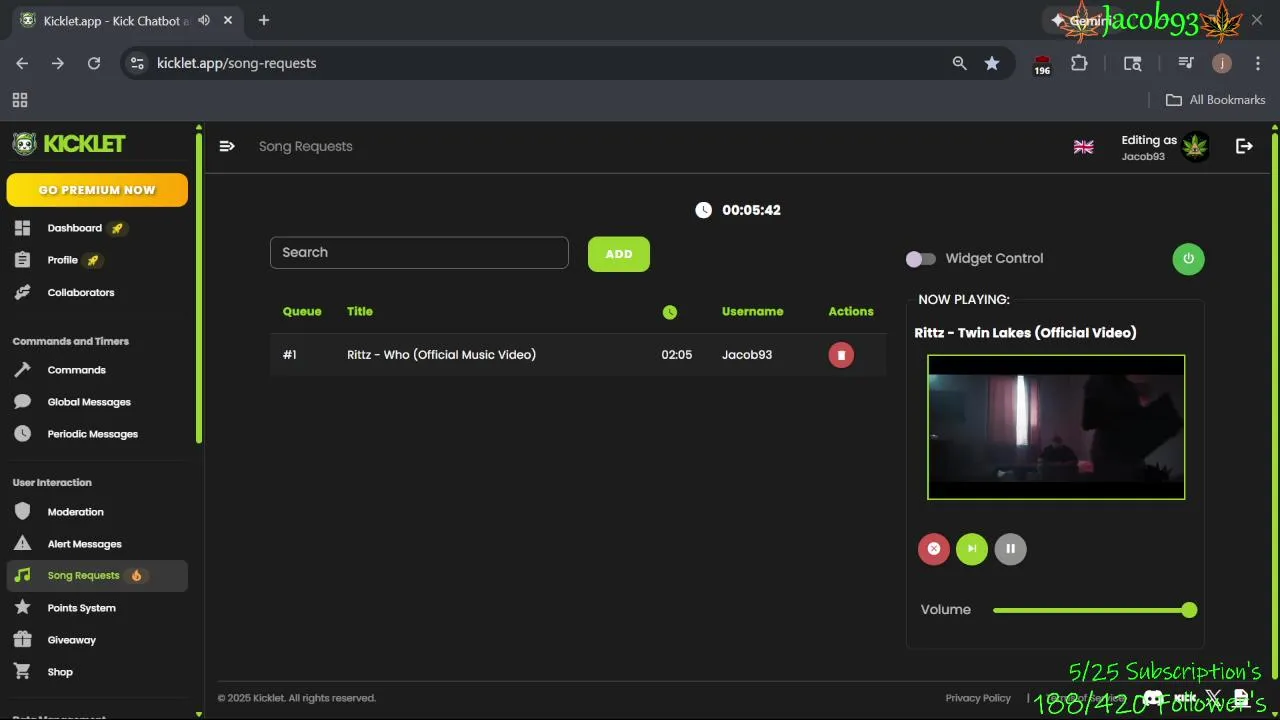Image resolution: width=1280 pixels, height=720 pixels.
Task: Click the Jacob93 username cell in the queue
Action: (747, 355)
